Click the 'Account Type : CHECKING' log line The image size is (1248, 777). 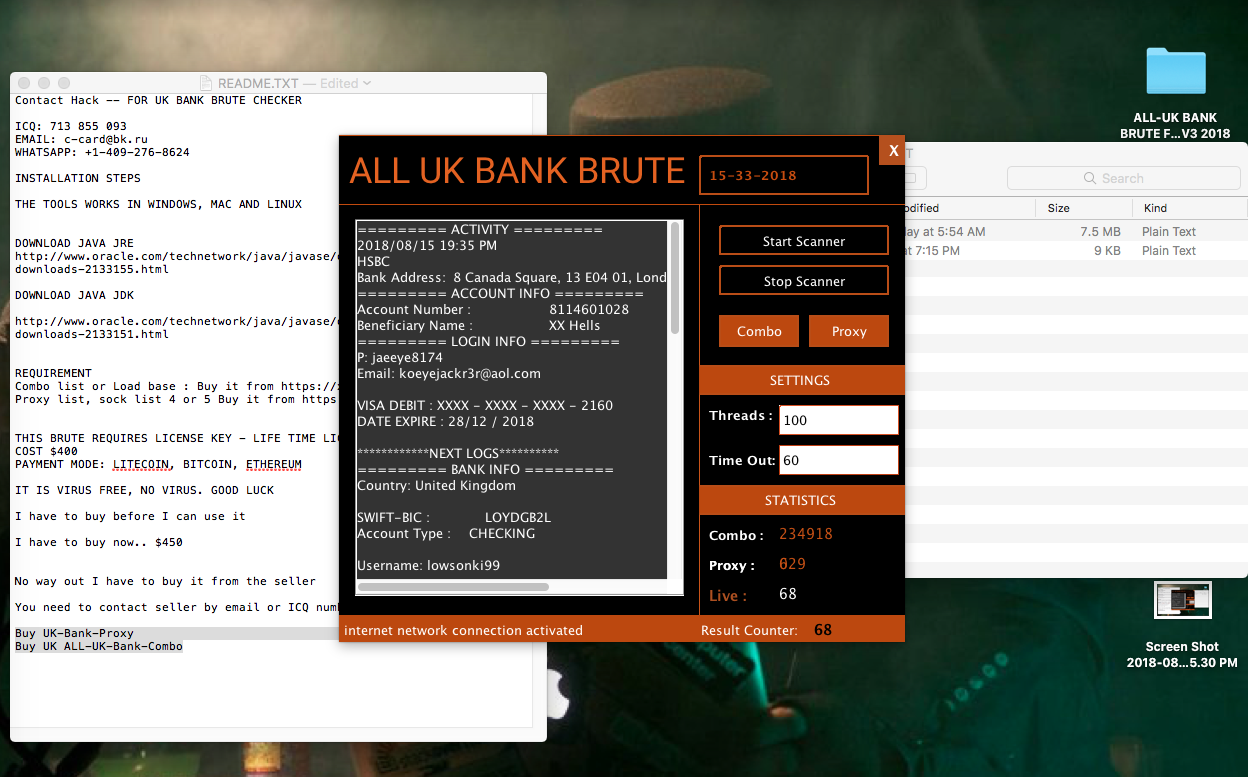(x=446, y=533)
